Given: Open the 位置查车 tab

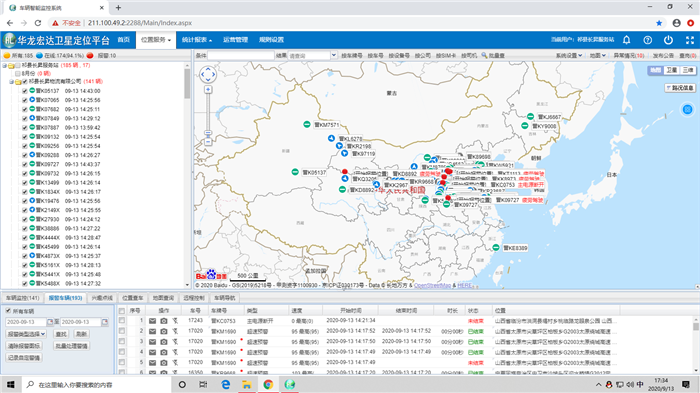Looking at the screenshot, I should [x=133, y=298].
